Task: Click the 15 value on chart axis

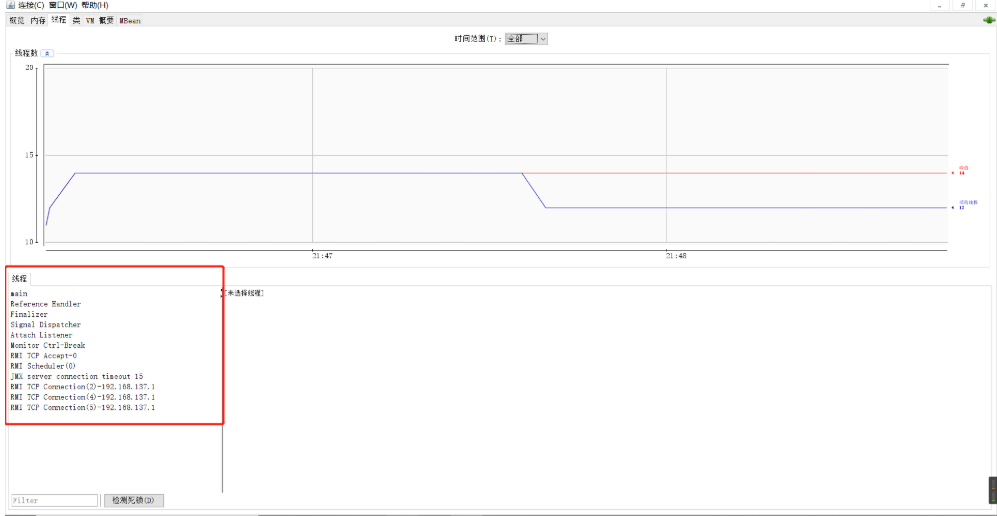Action: (29, 154)
